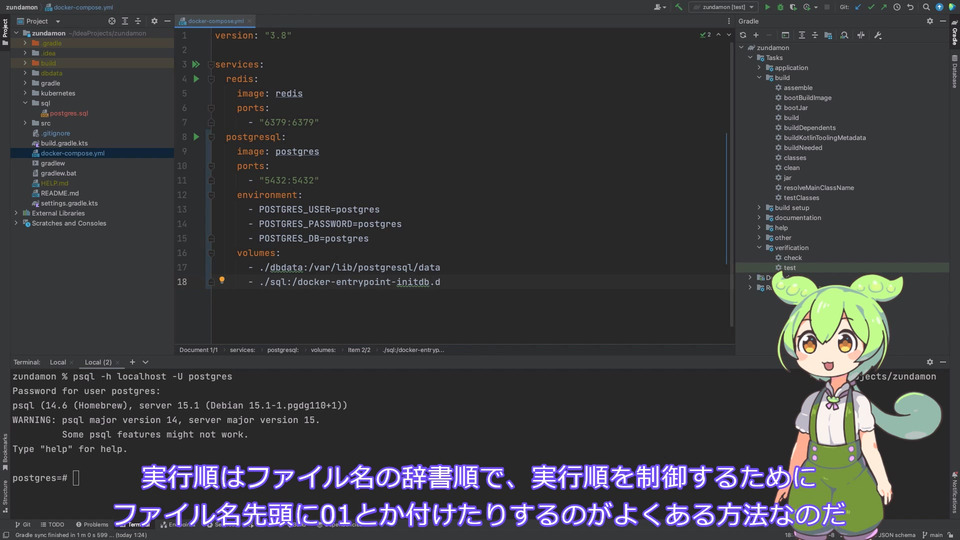Add a new terminal session with plus
The width and height of the screenshot is (960, 540).
coord(133,362)
